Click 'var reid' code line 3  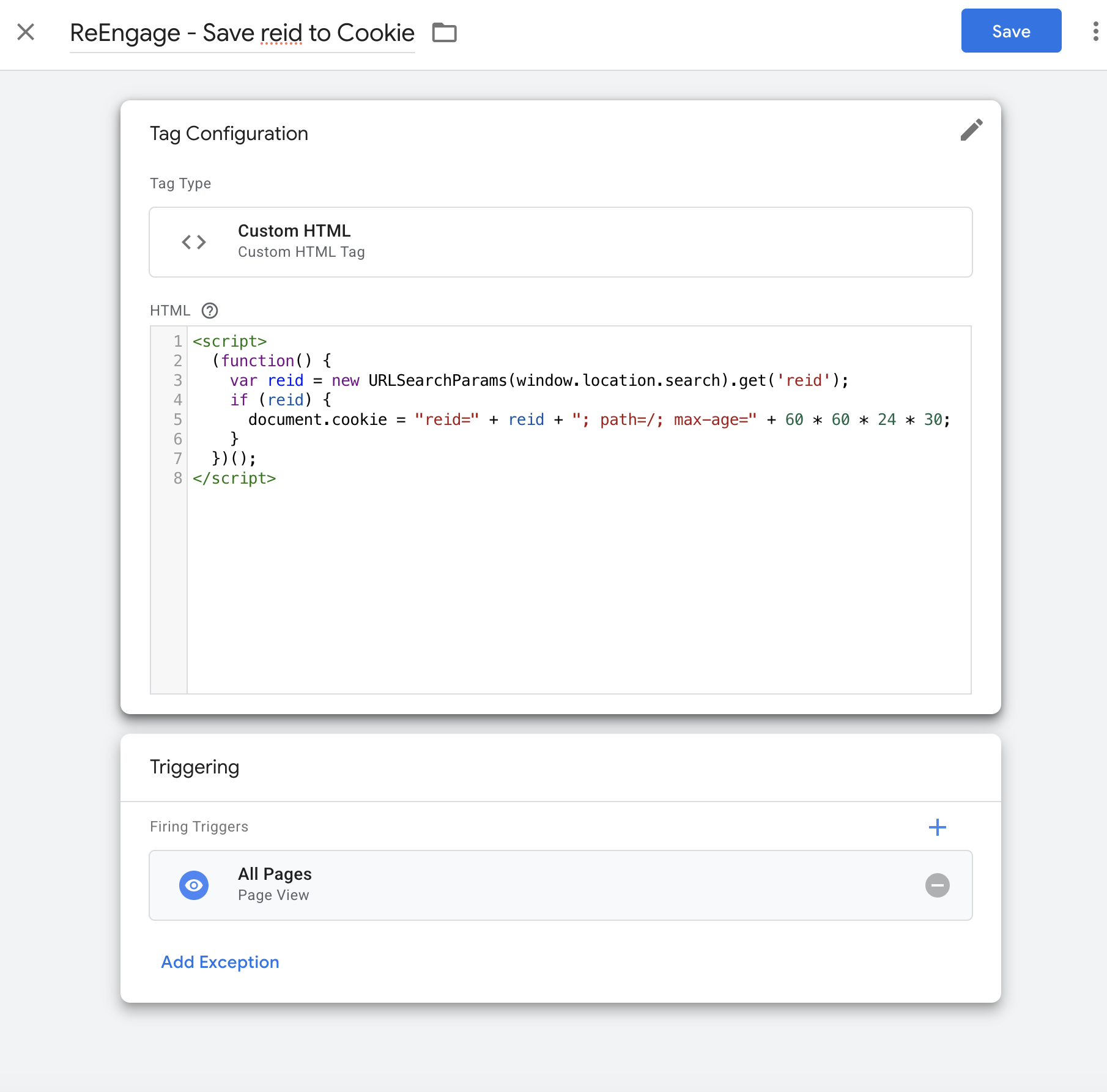tap(539, 380)
